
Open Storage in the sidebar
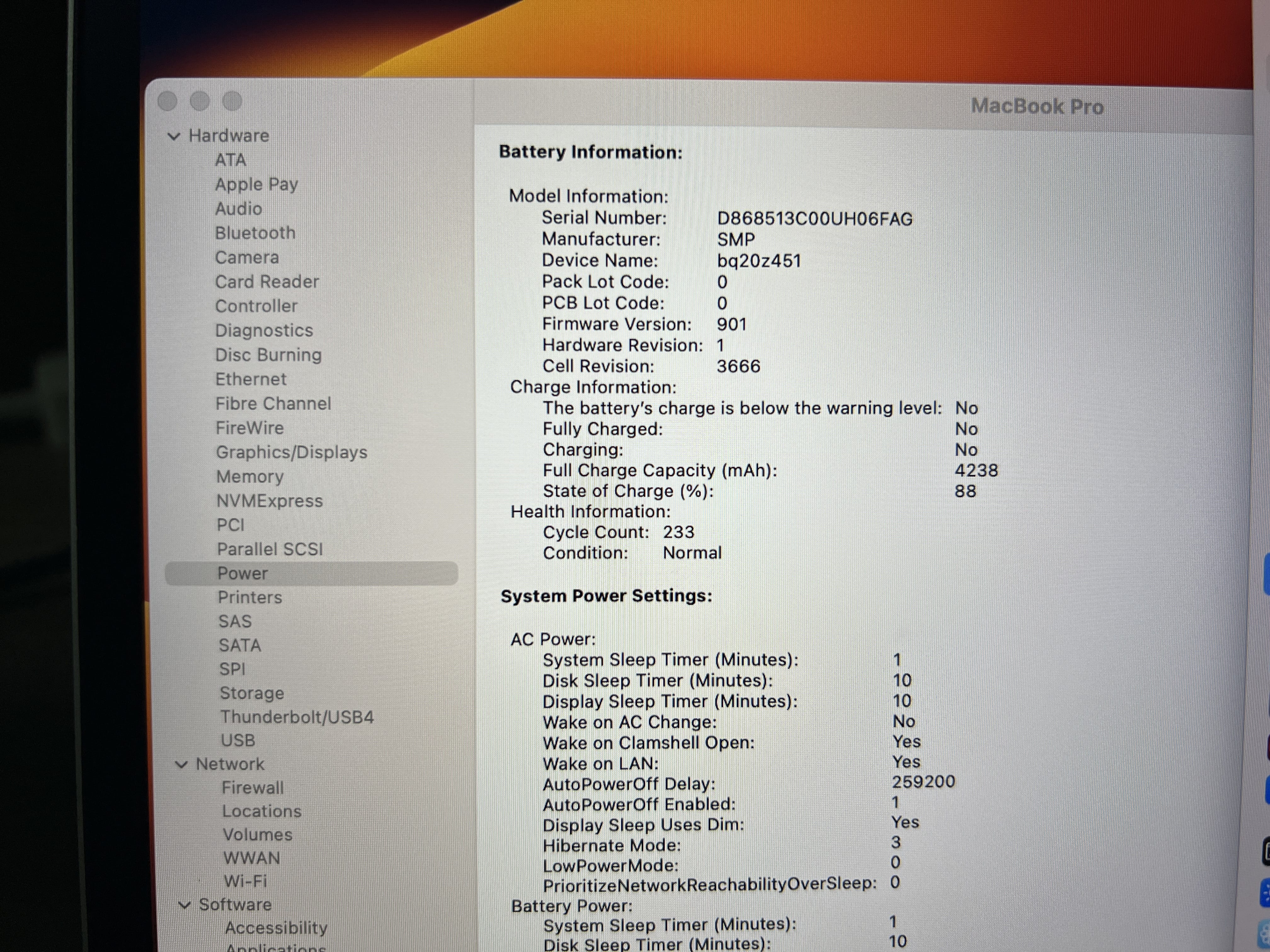pyautogui.click(x=252, y=693)
